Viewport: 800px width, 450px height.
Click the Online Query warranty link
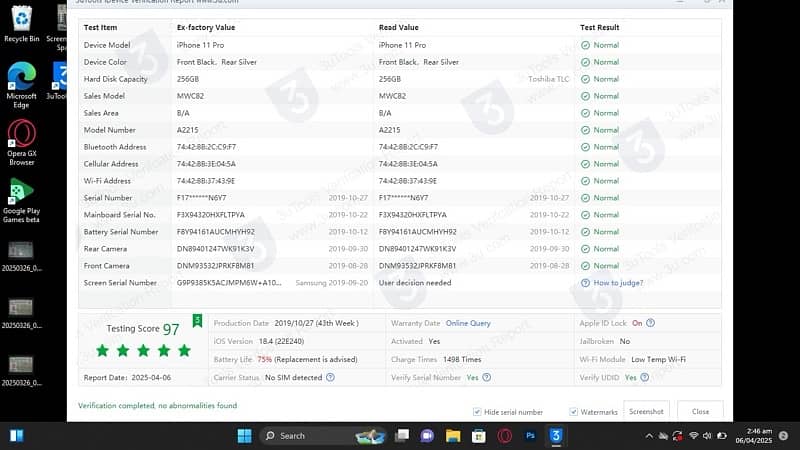468,323
